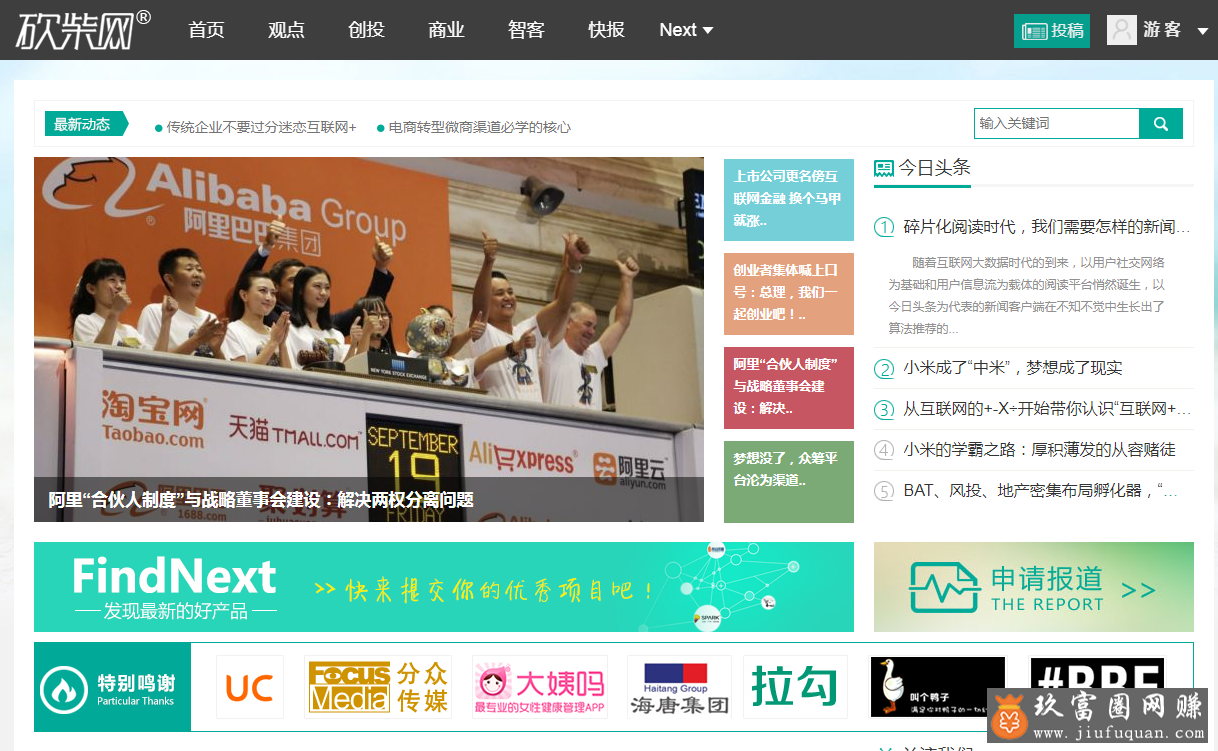Open the 叫个鸭子 sponsor logo

point(938,687)
